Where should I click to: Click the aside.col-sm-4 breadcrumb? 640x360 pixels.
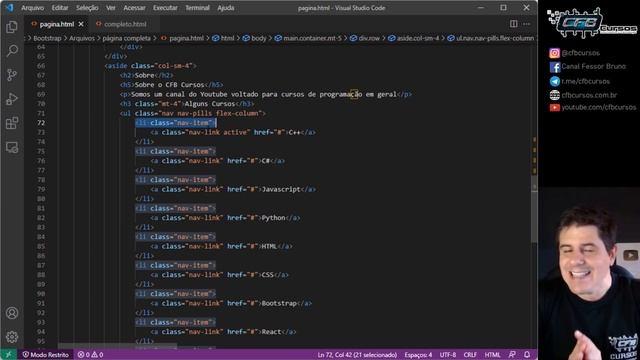(x=414, y=38)
